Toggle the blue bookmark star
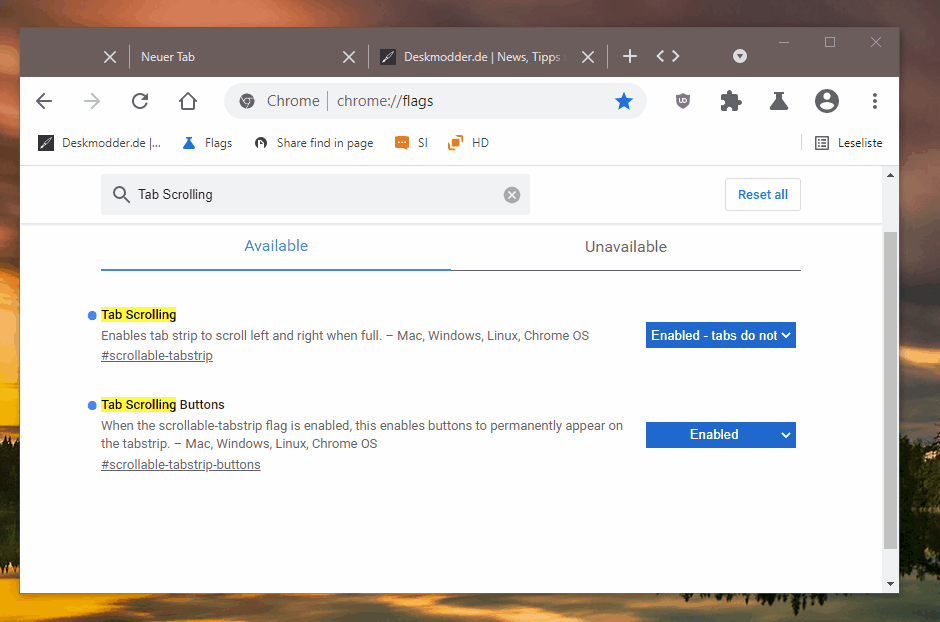940x622 pixels. tap(623, 101)
